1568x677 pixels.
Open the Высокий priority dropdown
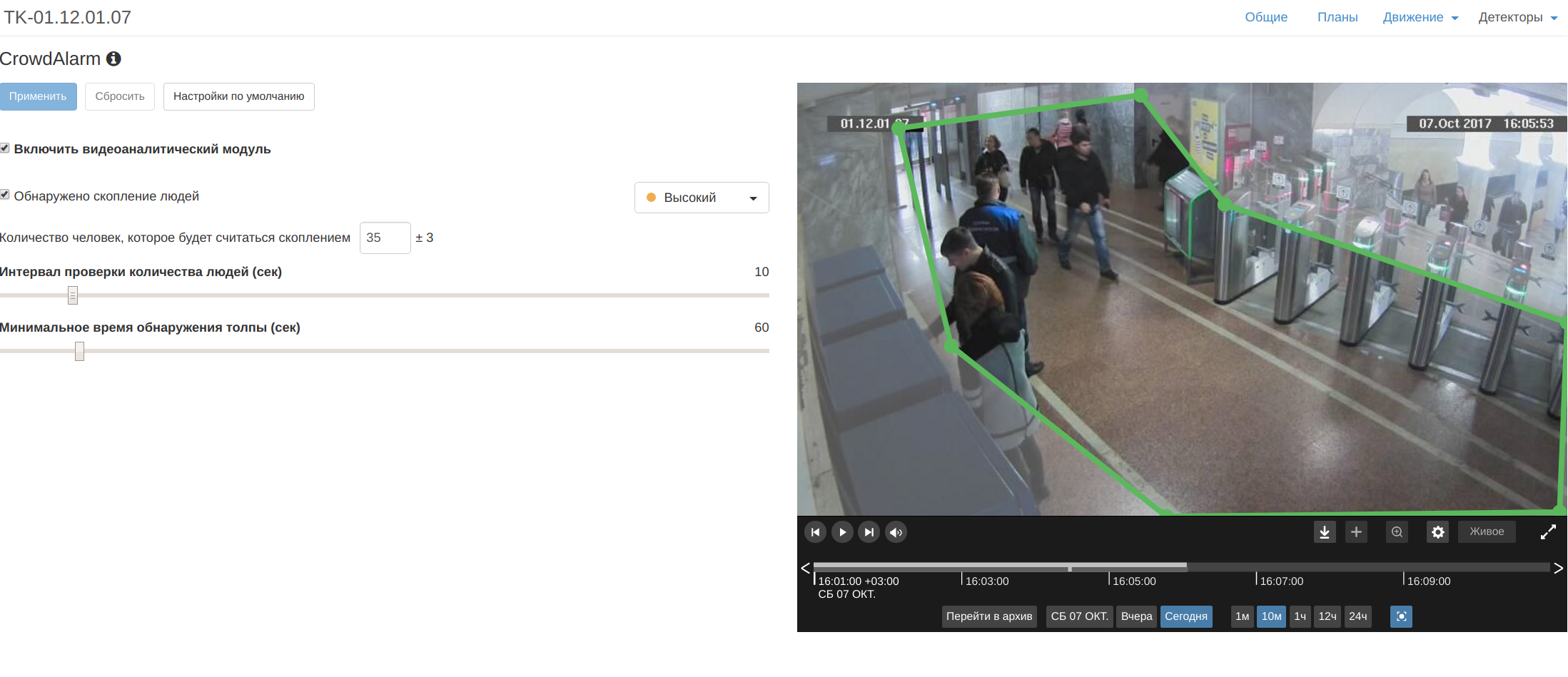pyautogui.click(x=702, y=198)
